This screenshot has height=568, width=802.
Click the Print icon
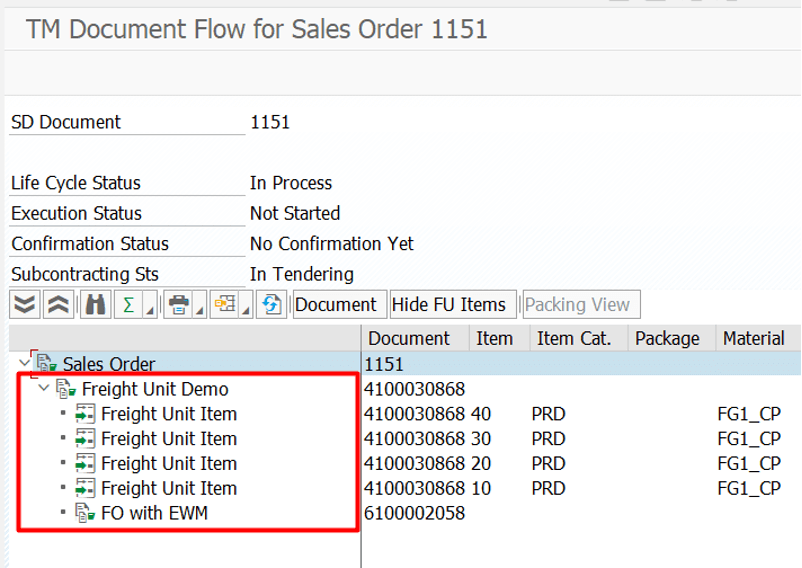point(179,305)
